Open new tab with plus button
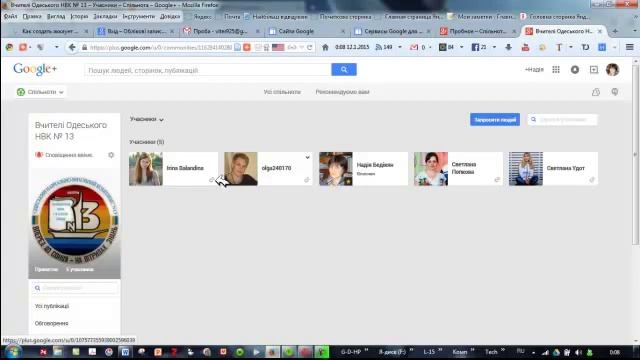Image resolution: width=640 pixels, height=360 pixels. pyautogui.click(x=615, y=31)
